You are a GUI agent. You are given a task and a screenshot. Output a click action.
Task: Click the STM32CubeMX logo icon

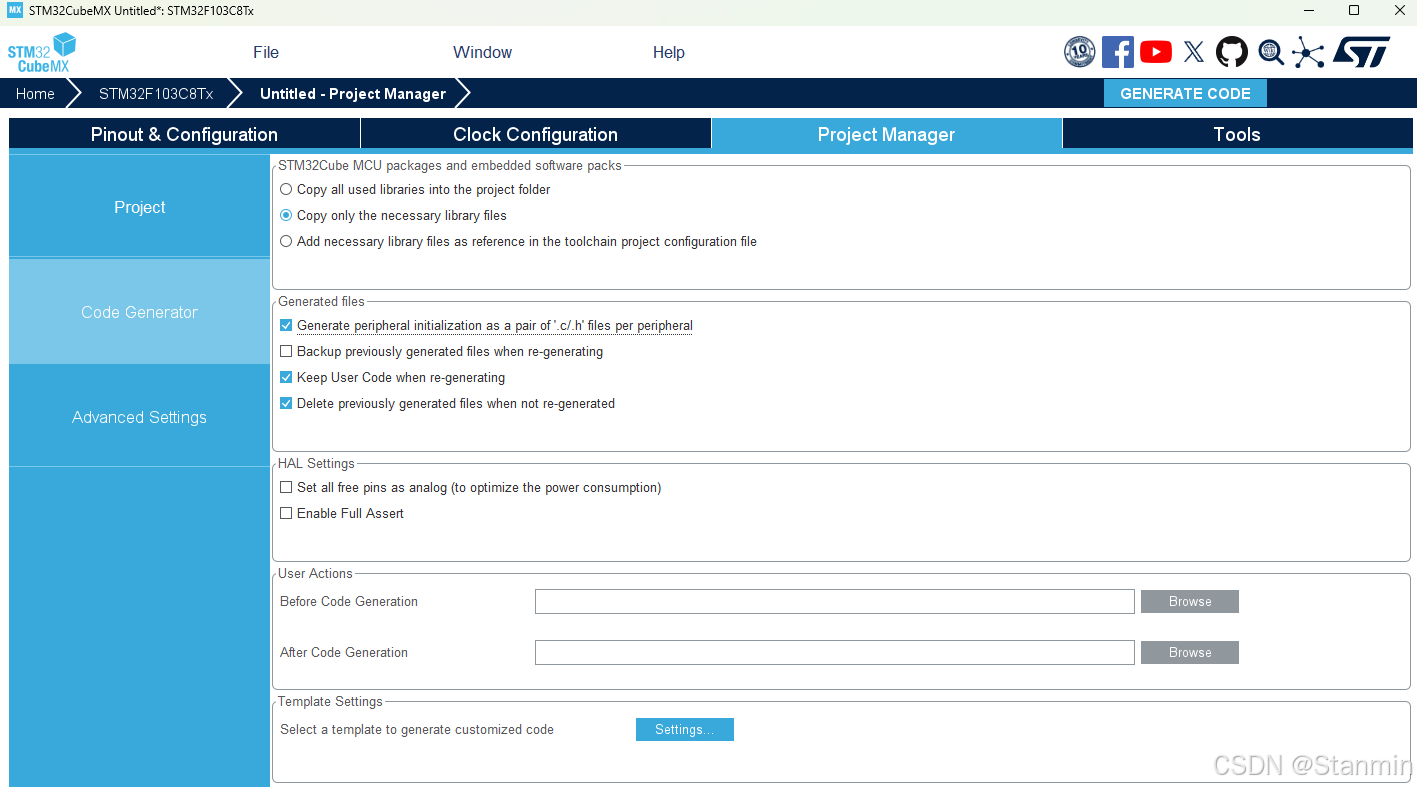coord(42,52)
